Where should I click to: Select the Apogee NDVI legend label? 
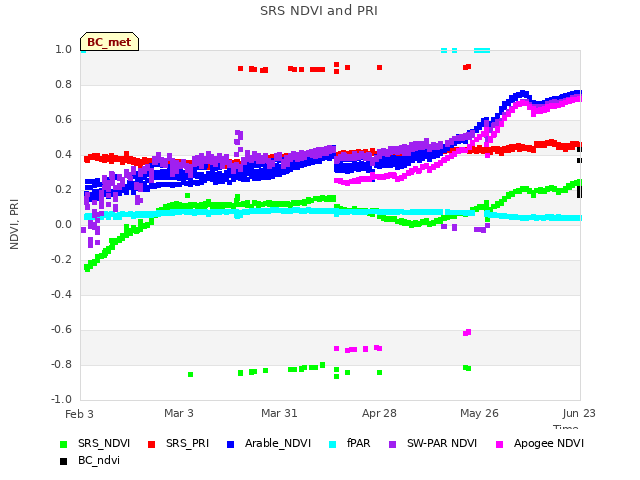[x=549, y=444]
